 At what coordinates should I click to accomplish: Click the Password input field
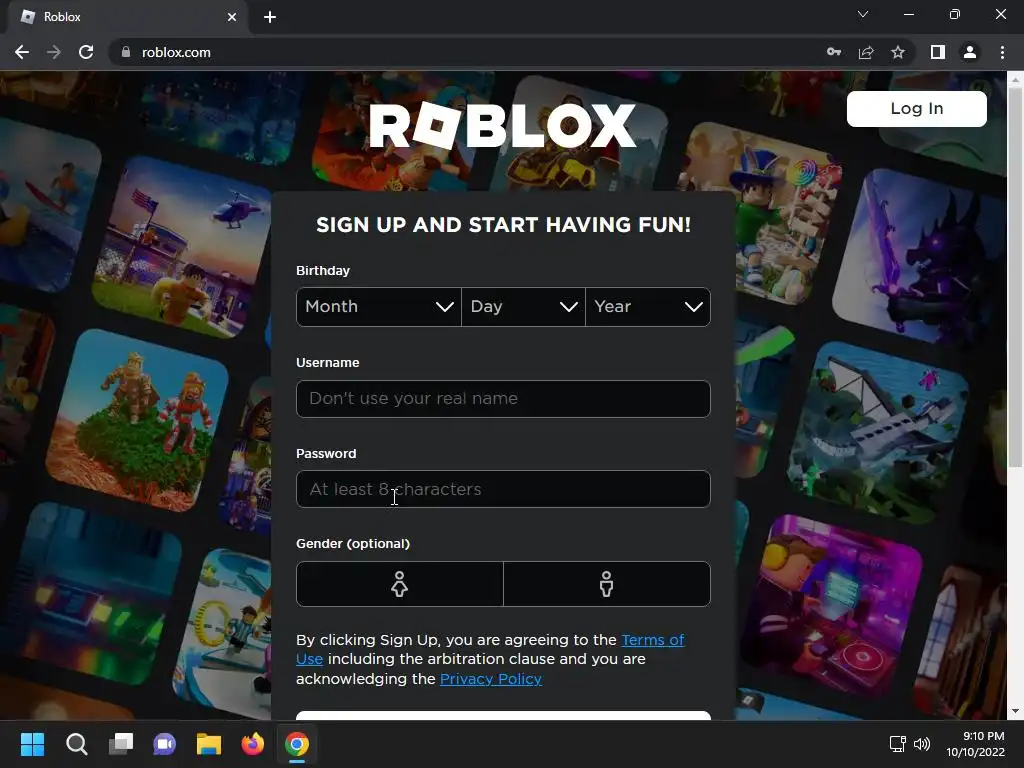point(503,489)
